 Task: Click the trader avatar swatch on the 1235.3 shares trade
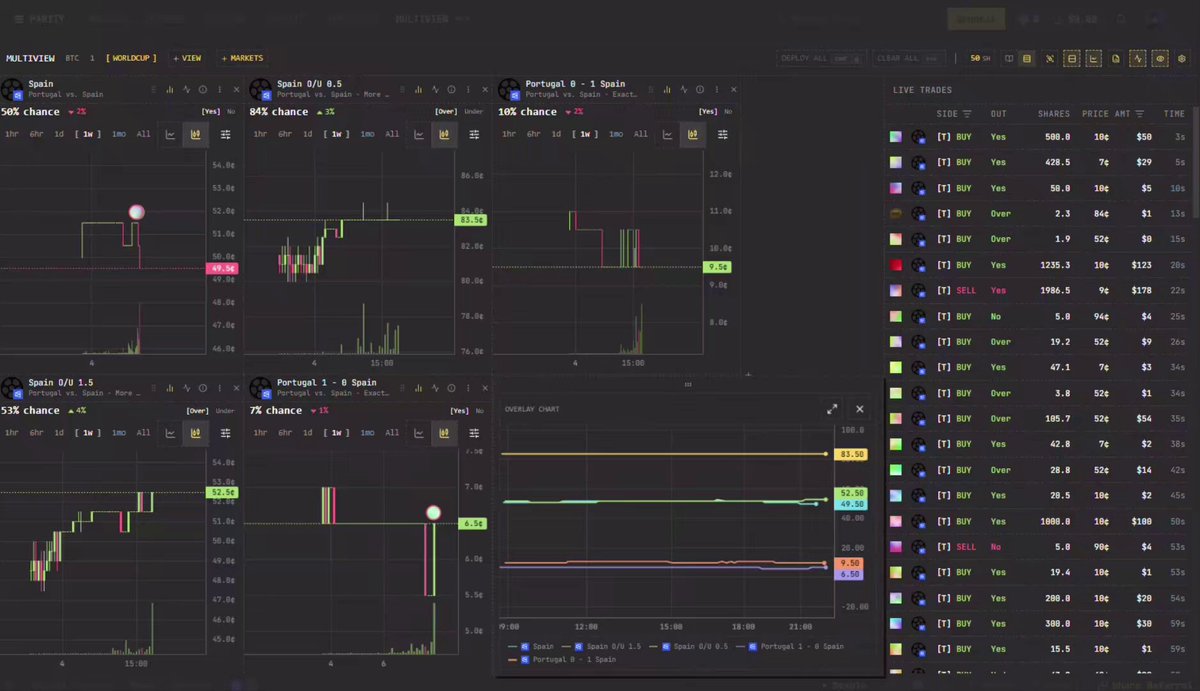(896, 265)
